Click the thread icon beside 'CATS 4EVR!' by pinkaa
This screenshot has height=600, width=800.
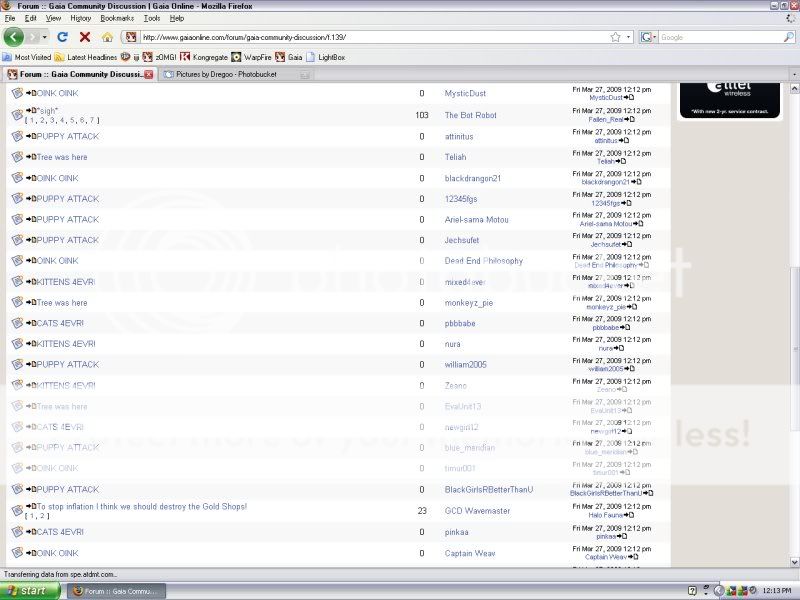tap(17, 532)
